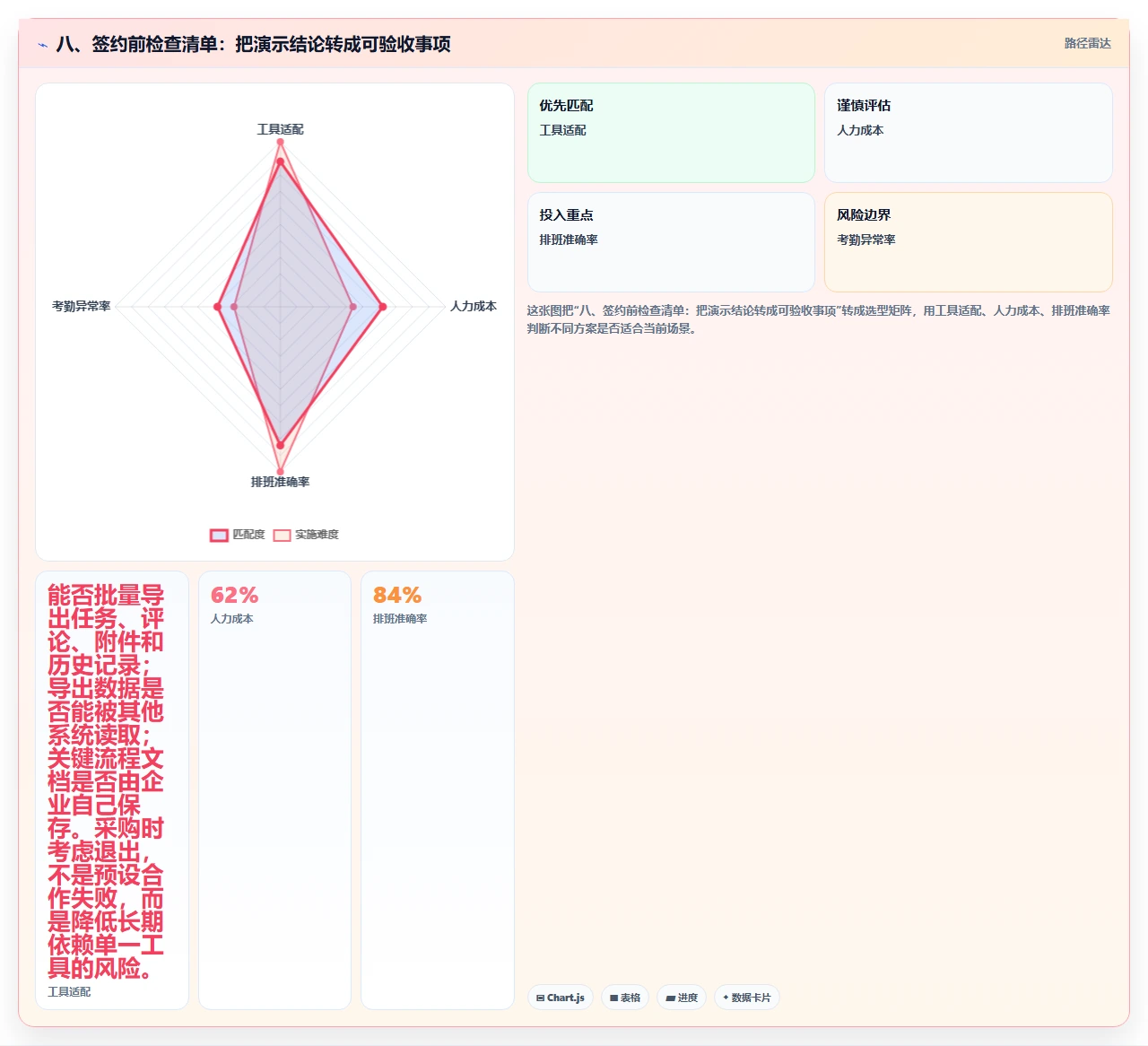Click 人力成本 label under 62%

coord(231,619)
